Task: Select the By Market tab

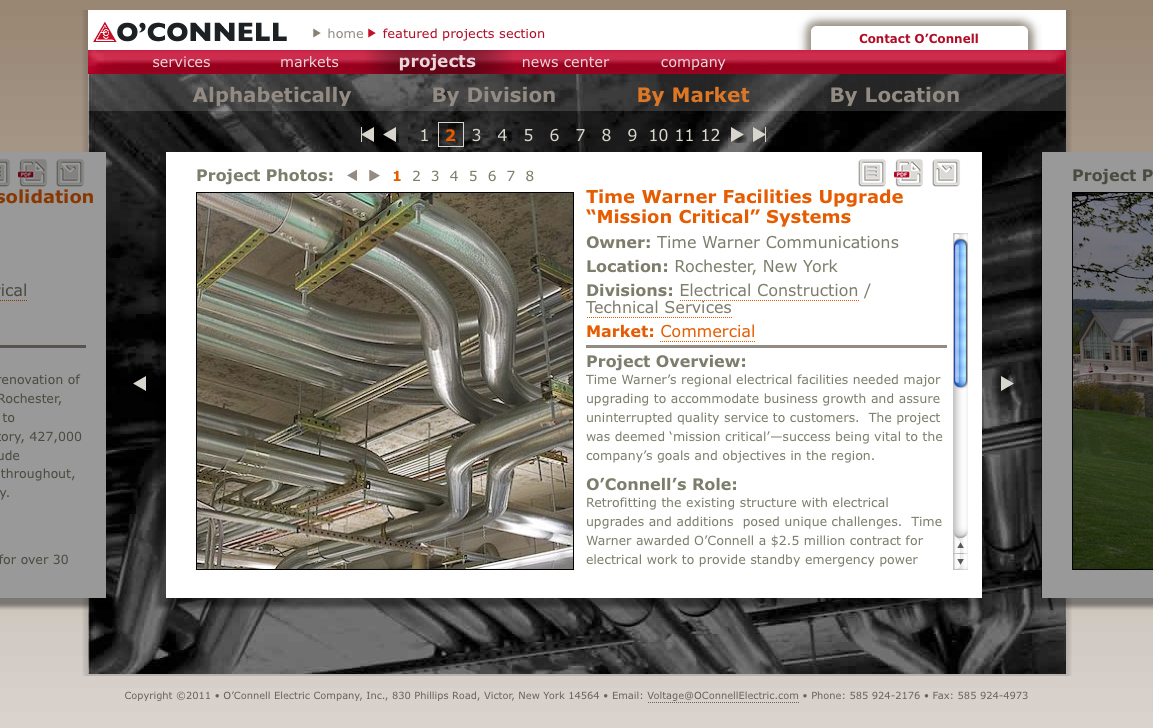Action: tap(693, 95)
